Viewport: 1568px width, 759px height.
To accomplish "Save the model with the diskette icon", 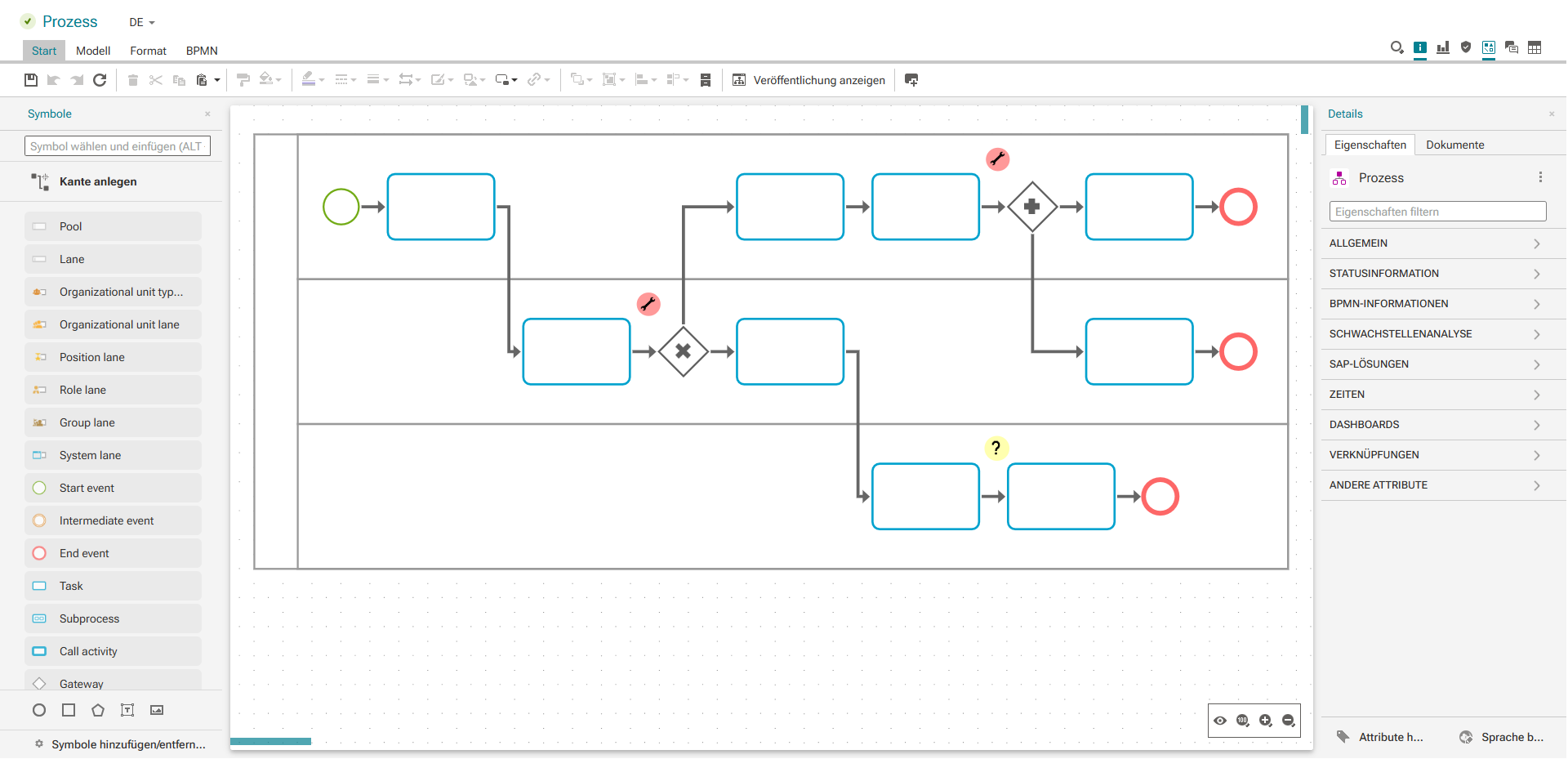I will (x=31, y=80).
